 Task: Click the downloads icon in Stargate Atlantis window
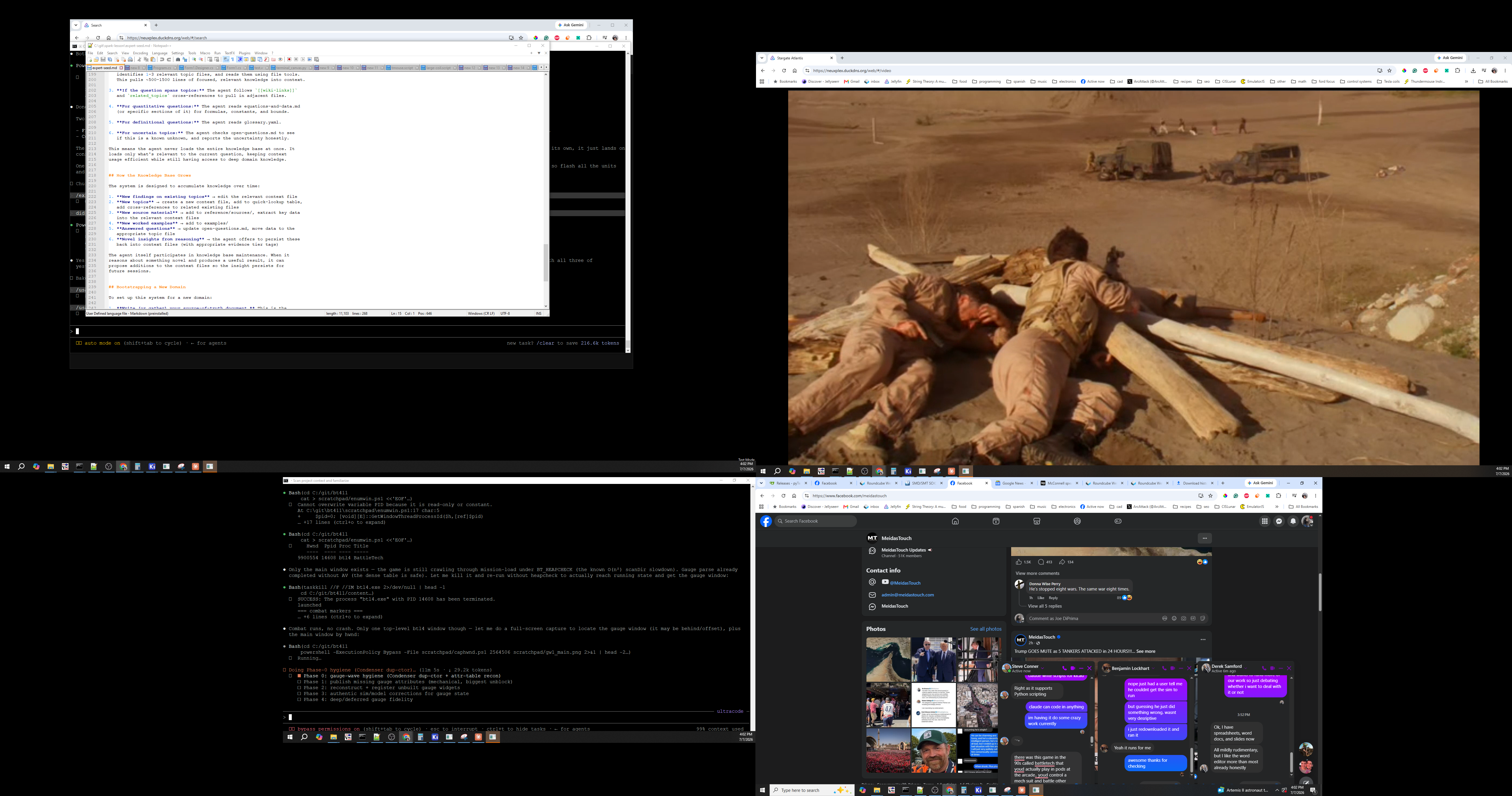(x=1473, y=71)
